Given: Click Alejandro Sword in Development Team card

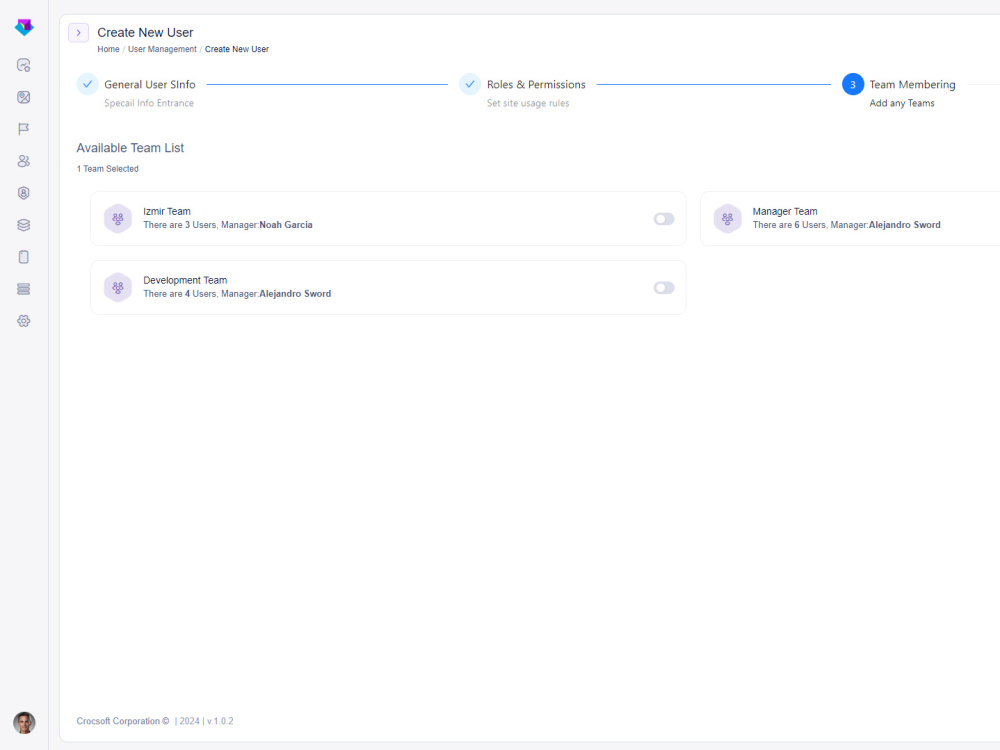Looking at the screenshot, I should tap(295, 293).
